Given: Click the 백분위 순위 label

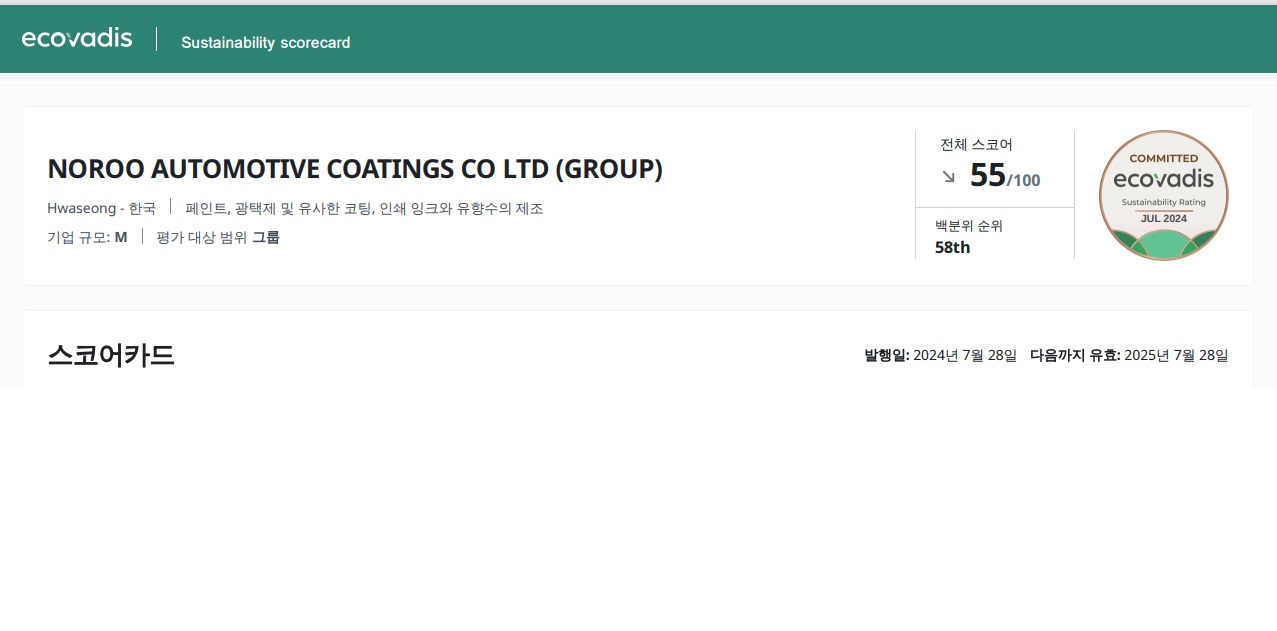Looking at the screenshot, I should tap(968, 226).
